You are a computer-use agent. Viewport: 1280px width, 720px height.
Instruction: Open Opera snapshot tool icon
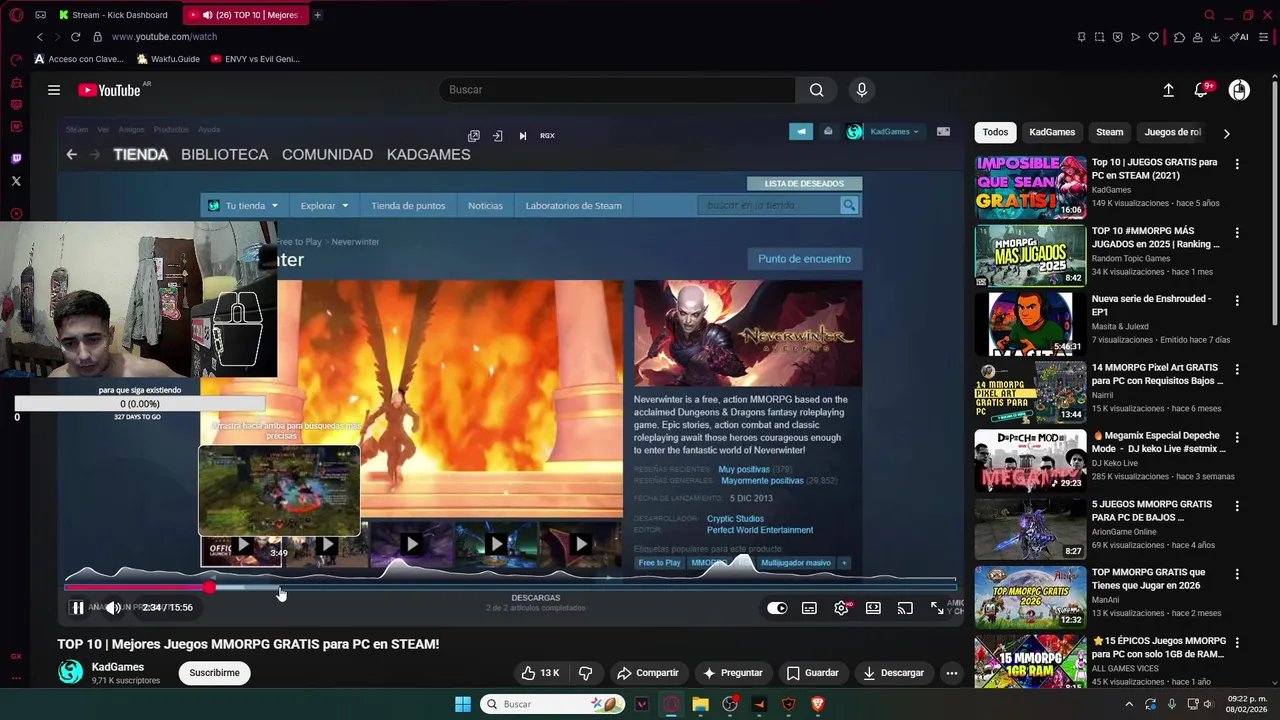pos(1099,37)
